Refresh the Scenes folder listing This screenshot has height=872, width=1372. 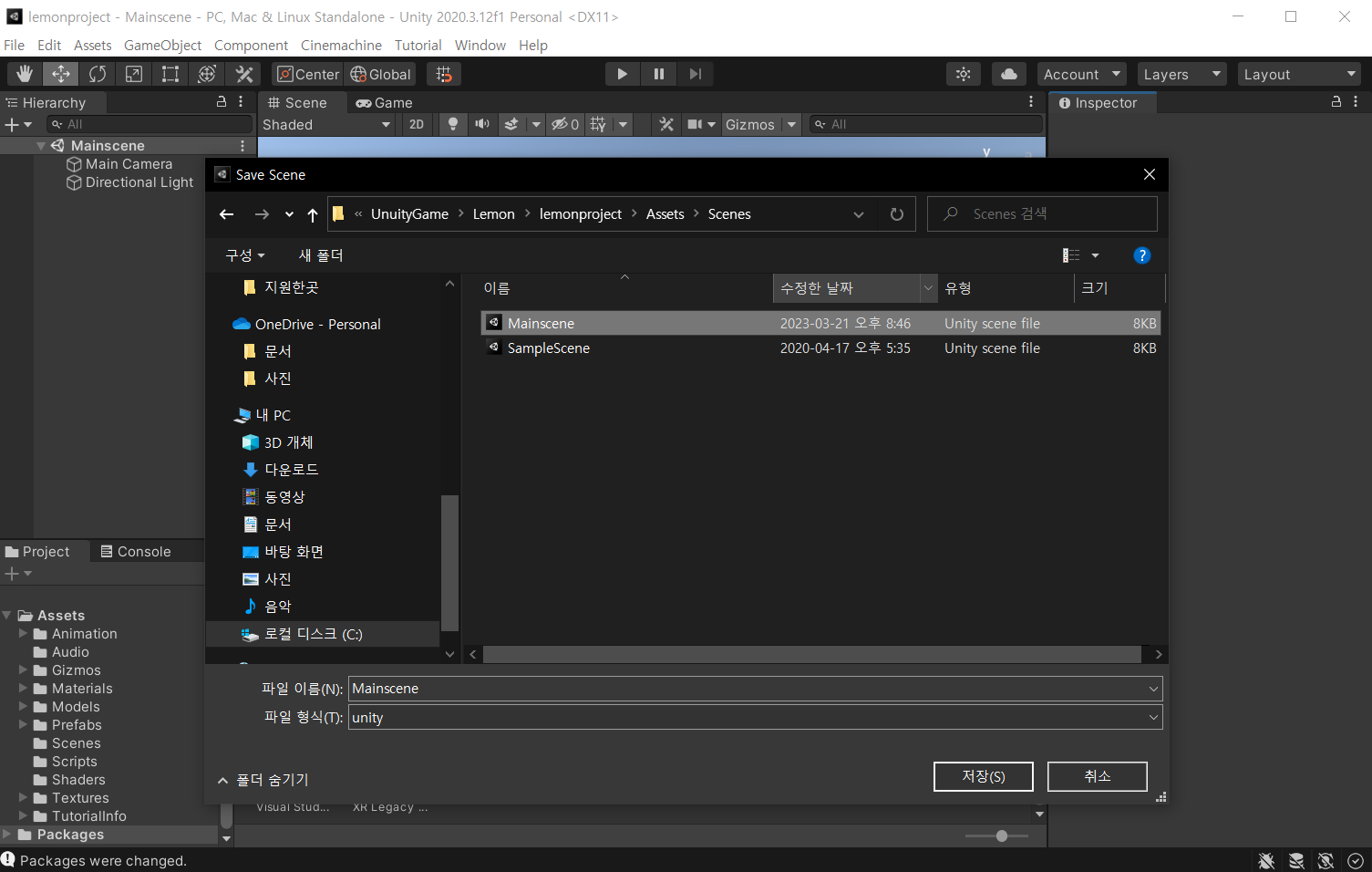[x=897, y=214]
